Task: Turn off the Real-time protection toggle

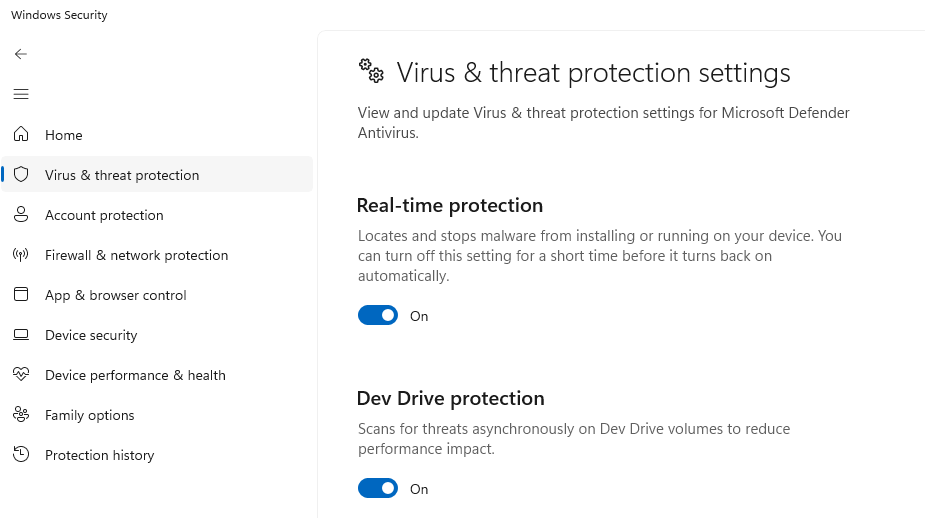Action: pyautogui.click(x=378, y=316)
